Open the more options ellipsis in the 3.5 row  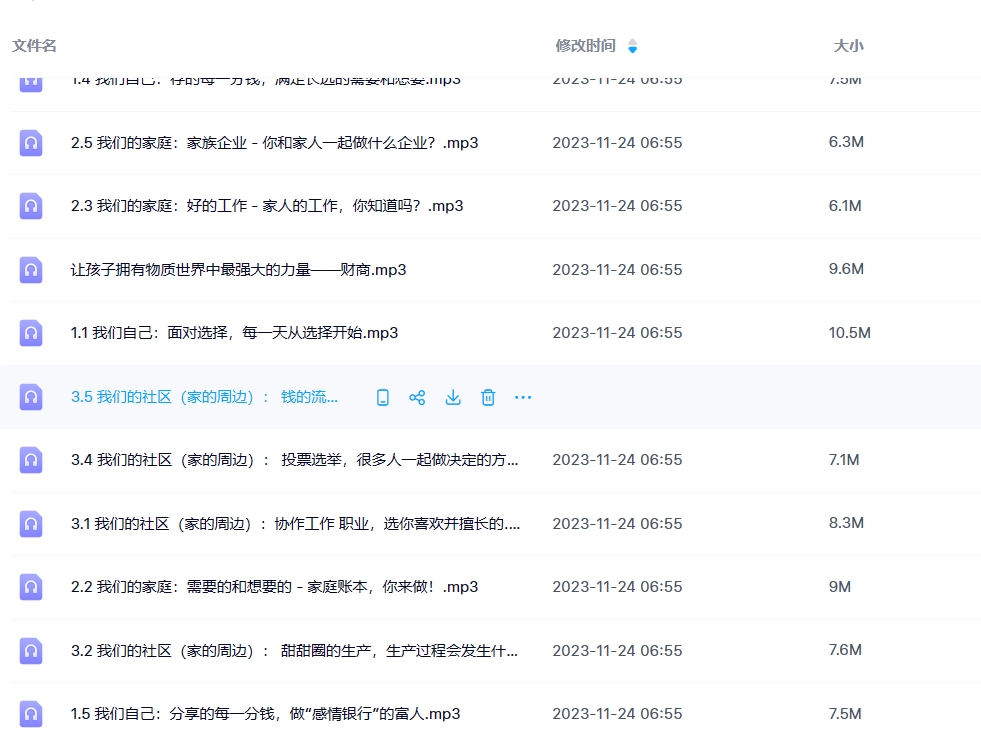coord(523,397)
